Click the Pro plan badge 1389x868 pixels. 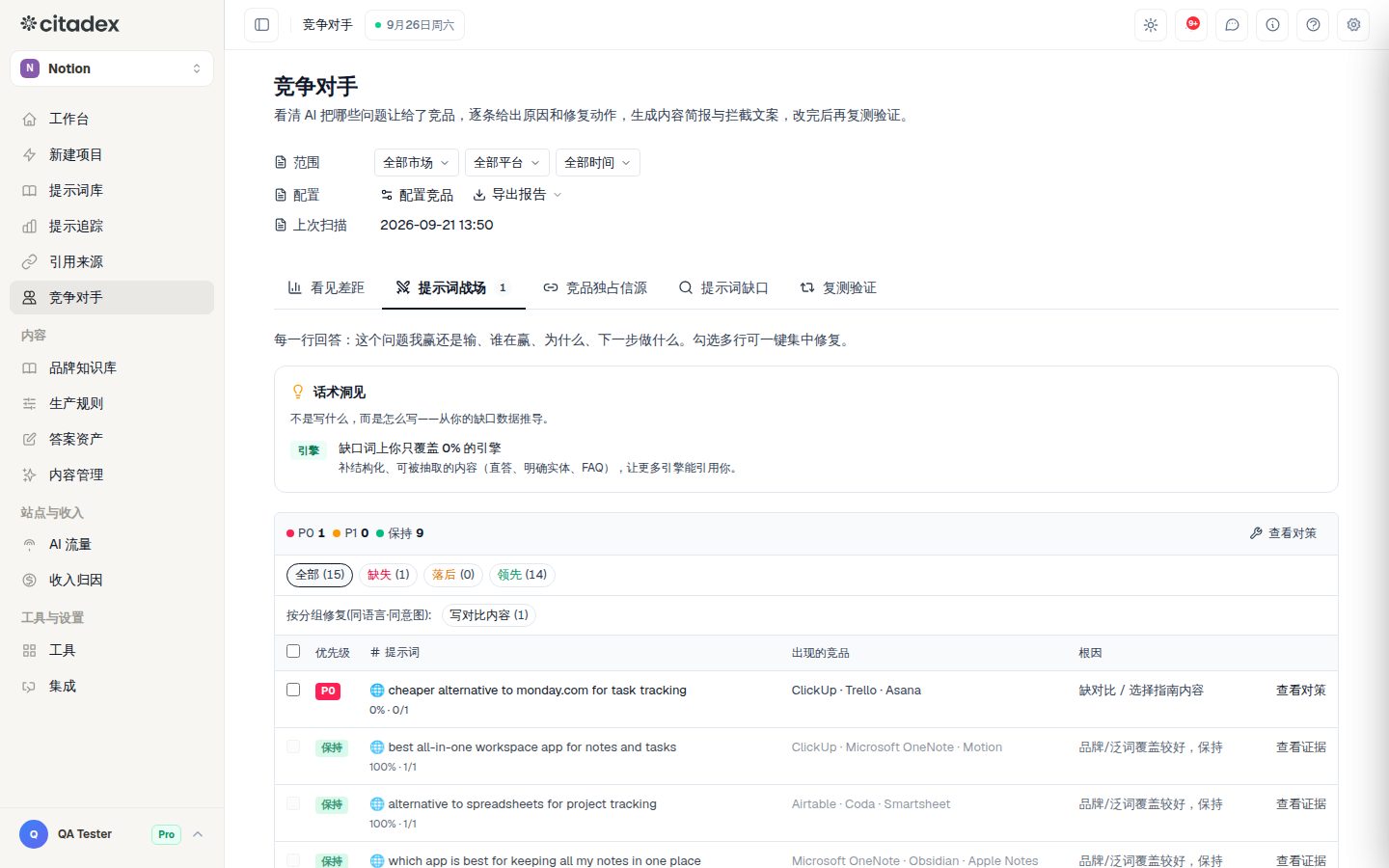tap(166, 834)
